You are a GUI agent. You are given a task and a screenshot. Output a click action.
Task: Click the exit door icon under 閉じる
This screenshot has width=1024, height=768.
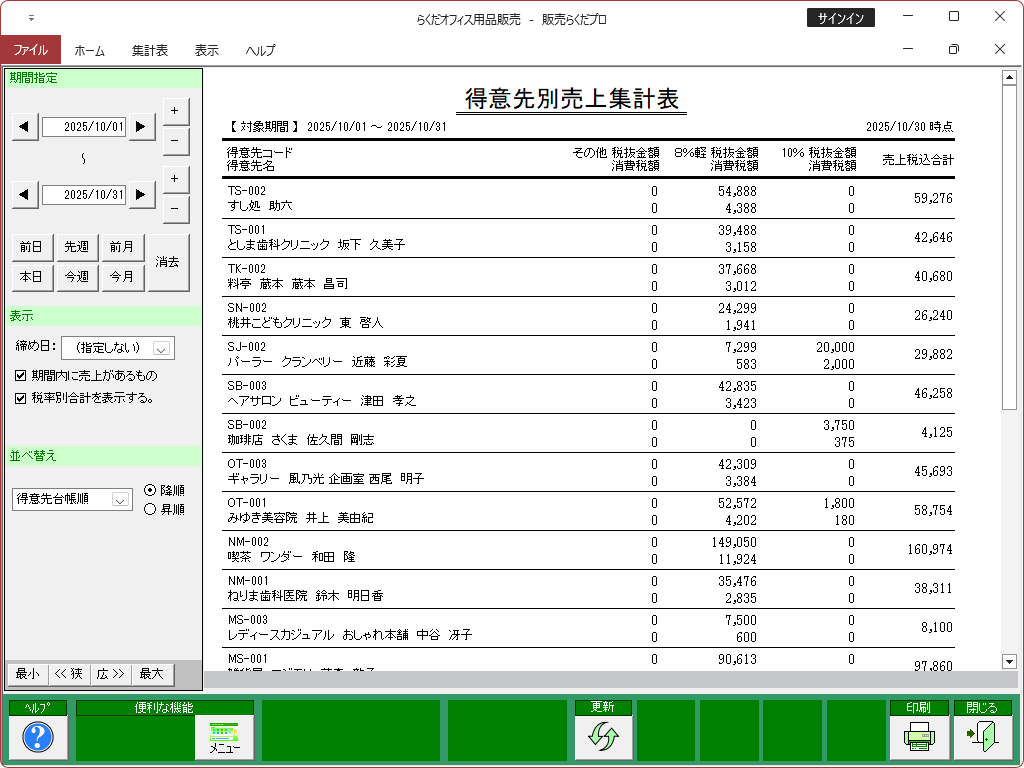coord(975,737)
